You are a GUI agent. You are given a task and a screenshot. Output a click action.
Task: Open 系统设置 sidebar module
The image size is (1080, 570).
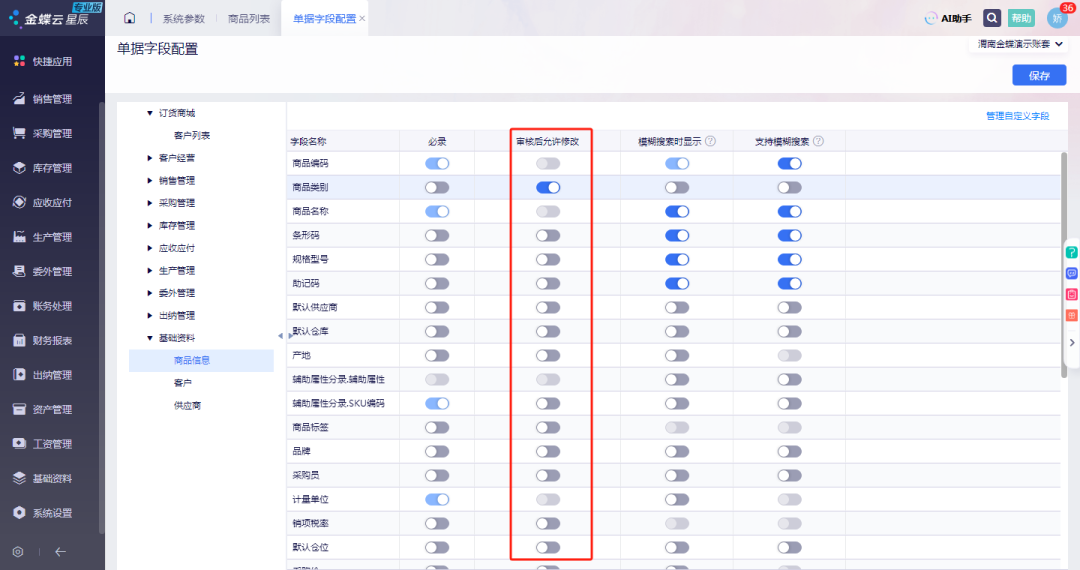click(43, 512)
